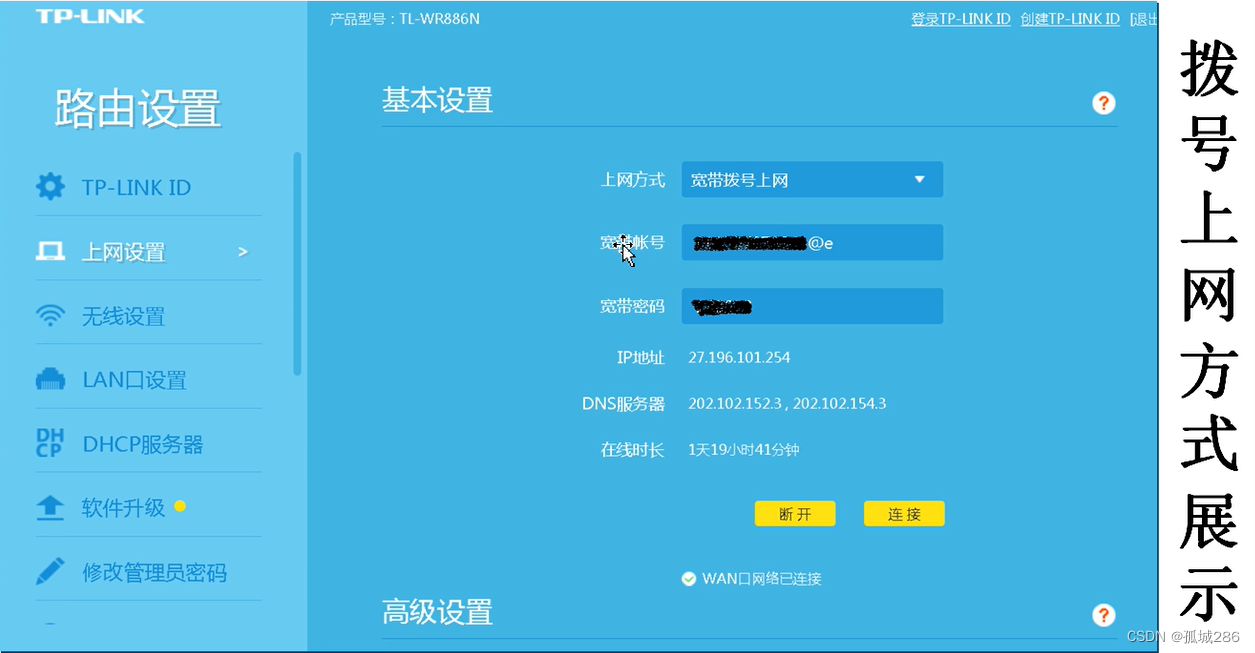Open help for 高级设置 section
Screen dimensions: 1255x653
tap(1103, 615)
